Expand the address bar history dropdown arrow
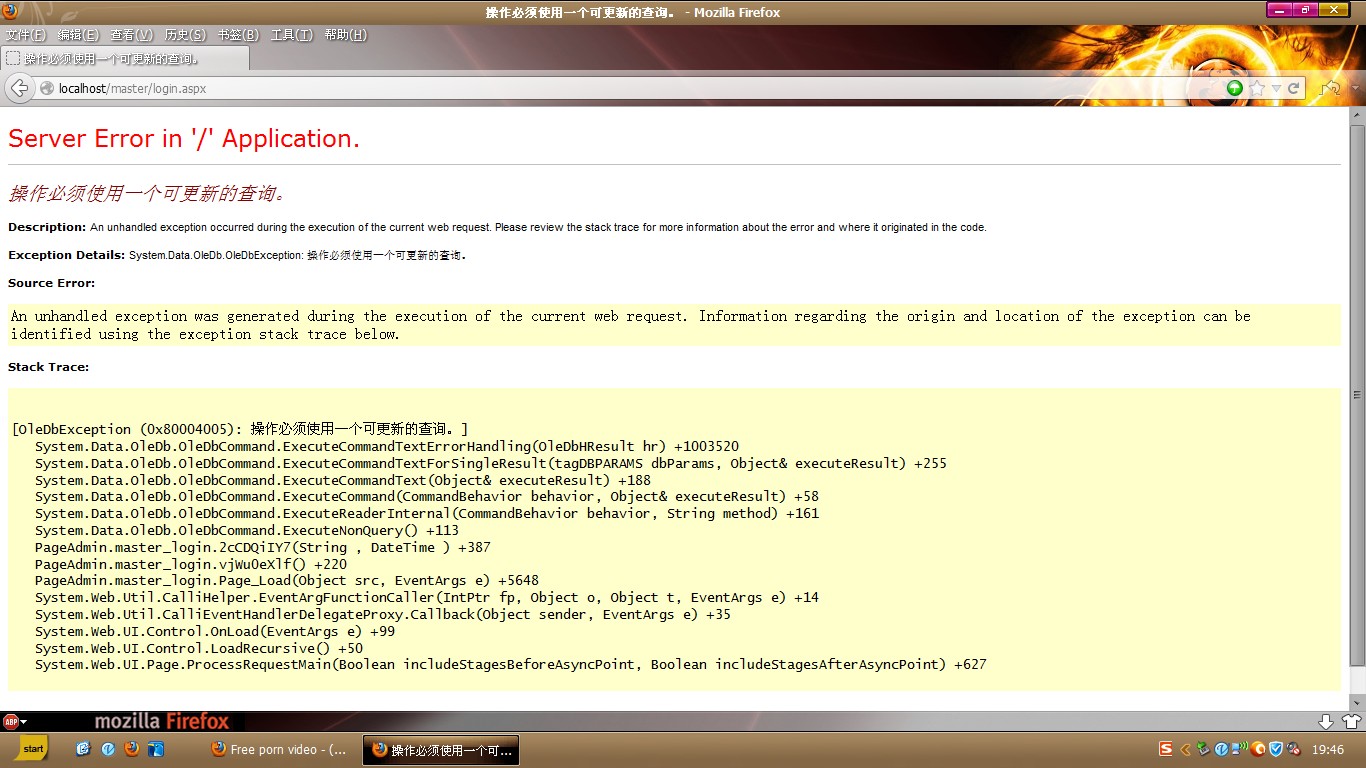This screenshot has width=1366, height=768. click(1276, 88)
